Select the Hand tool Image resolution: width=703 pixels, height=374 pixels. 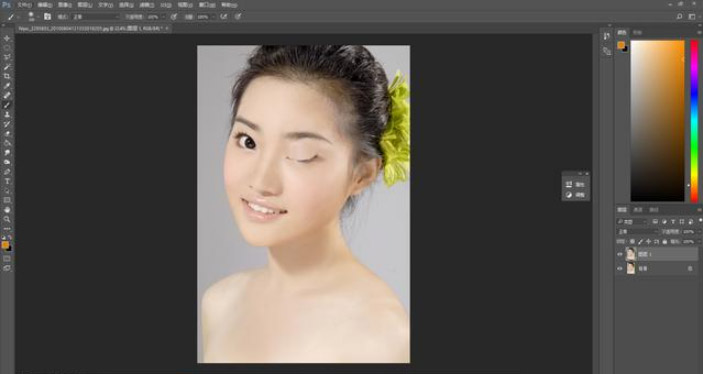(7, 209)
